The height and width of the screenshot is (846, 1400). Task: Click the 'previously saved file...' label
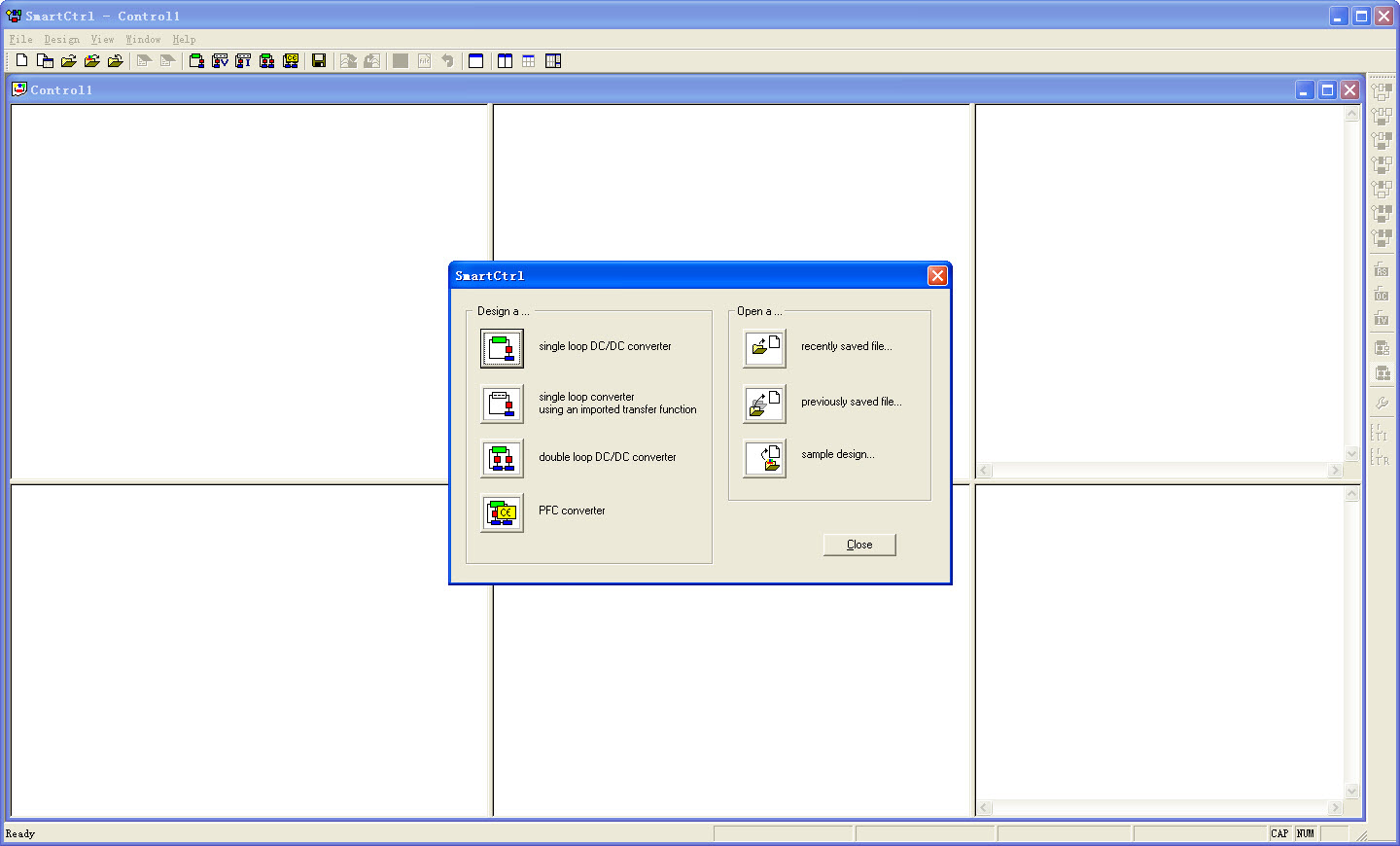851,402
